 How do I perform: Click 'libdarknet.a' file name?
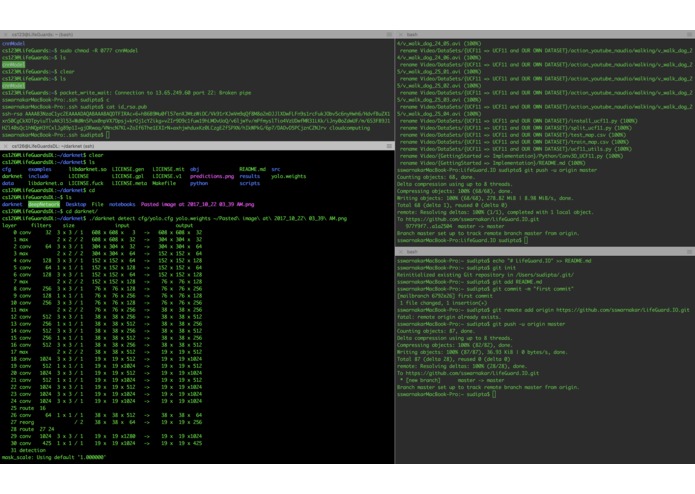[x=46, y=183]
